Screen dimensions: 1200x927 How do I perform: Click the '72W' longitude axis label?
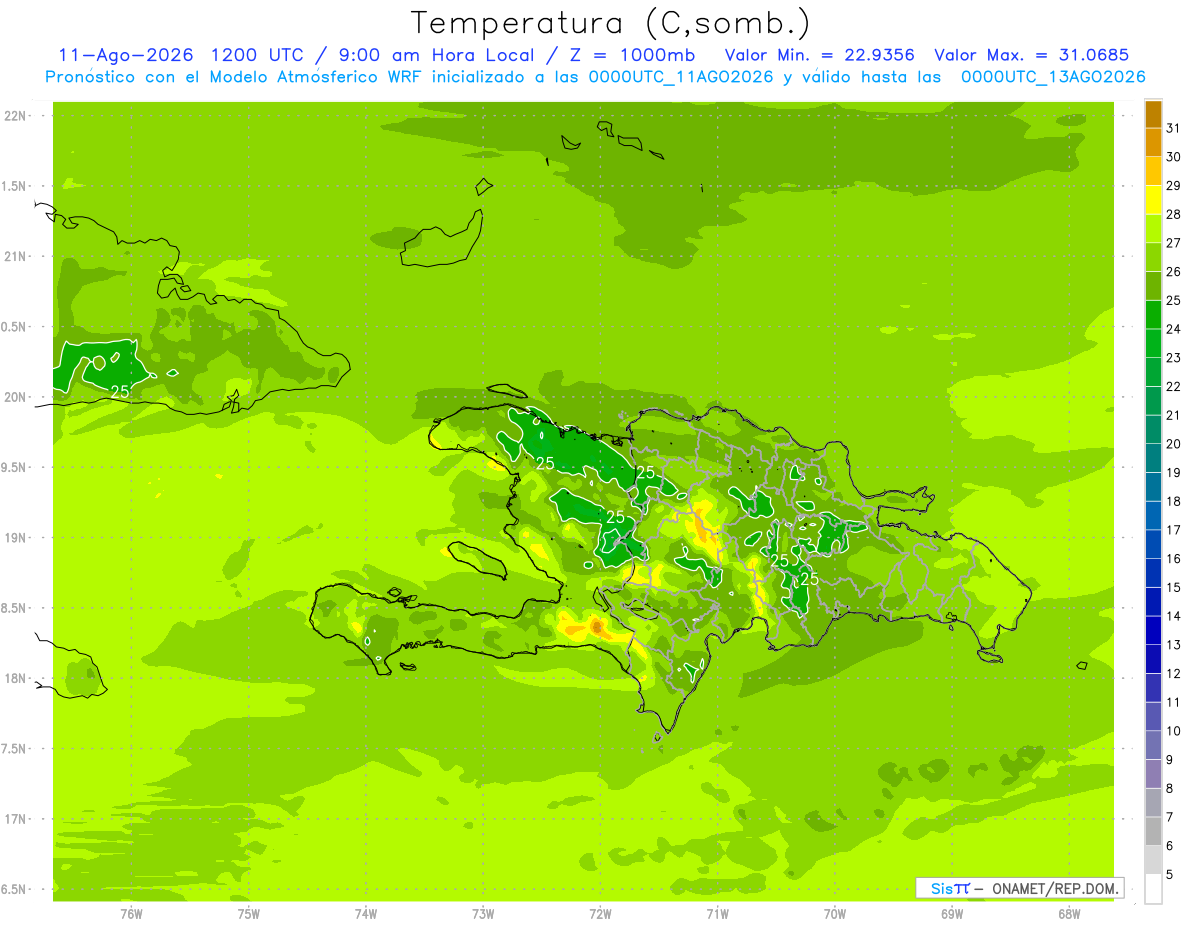click(x=600, y=913)
